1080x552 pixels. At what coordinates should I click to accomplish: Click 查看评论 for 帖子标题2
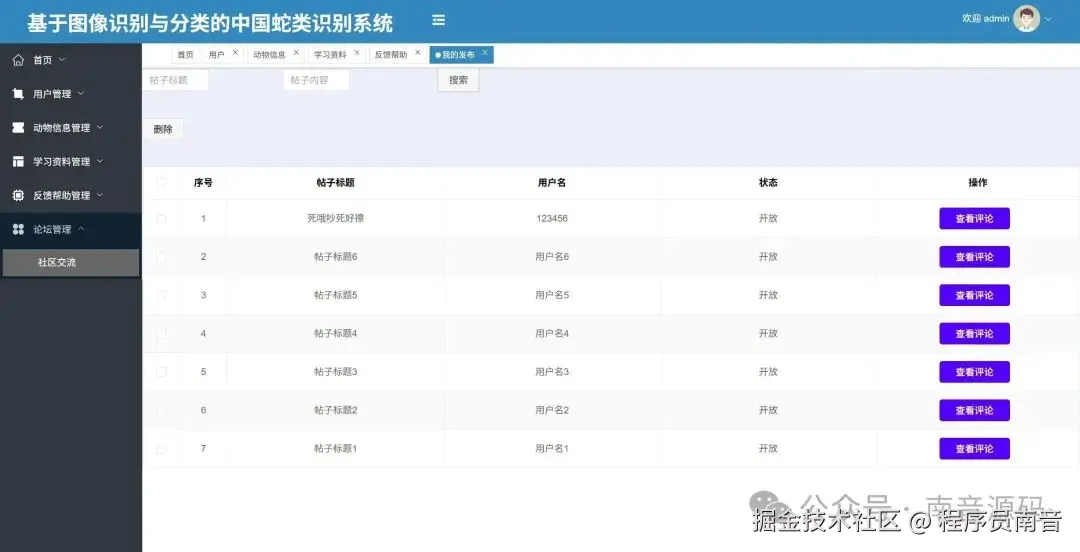point(974,410)
